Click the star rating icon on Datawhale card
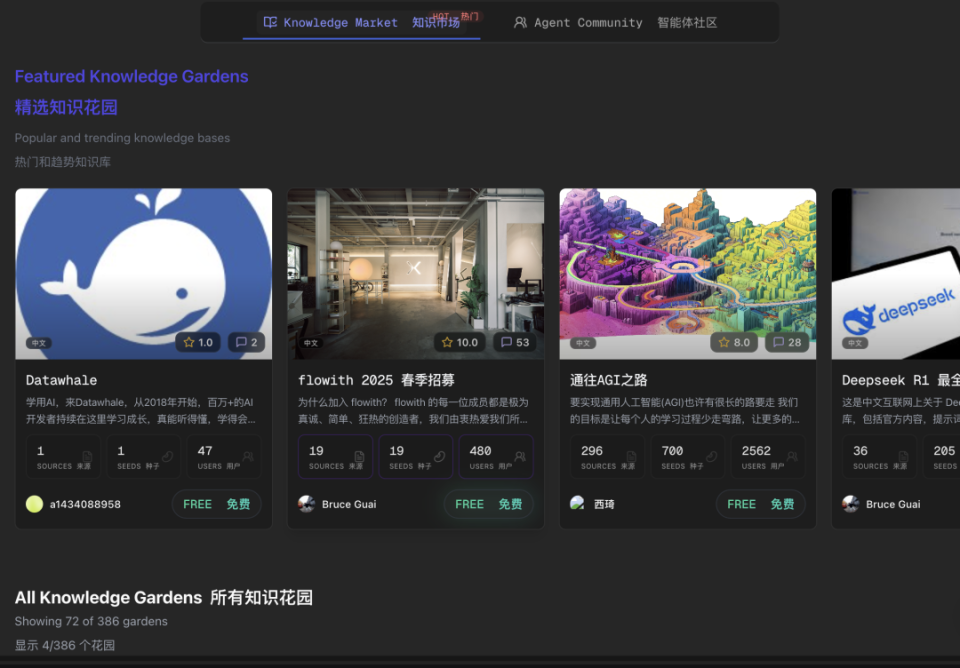Screen dimensions: 960x668 pos(188,341)
